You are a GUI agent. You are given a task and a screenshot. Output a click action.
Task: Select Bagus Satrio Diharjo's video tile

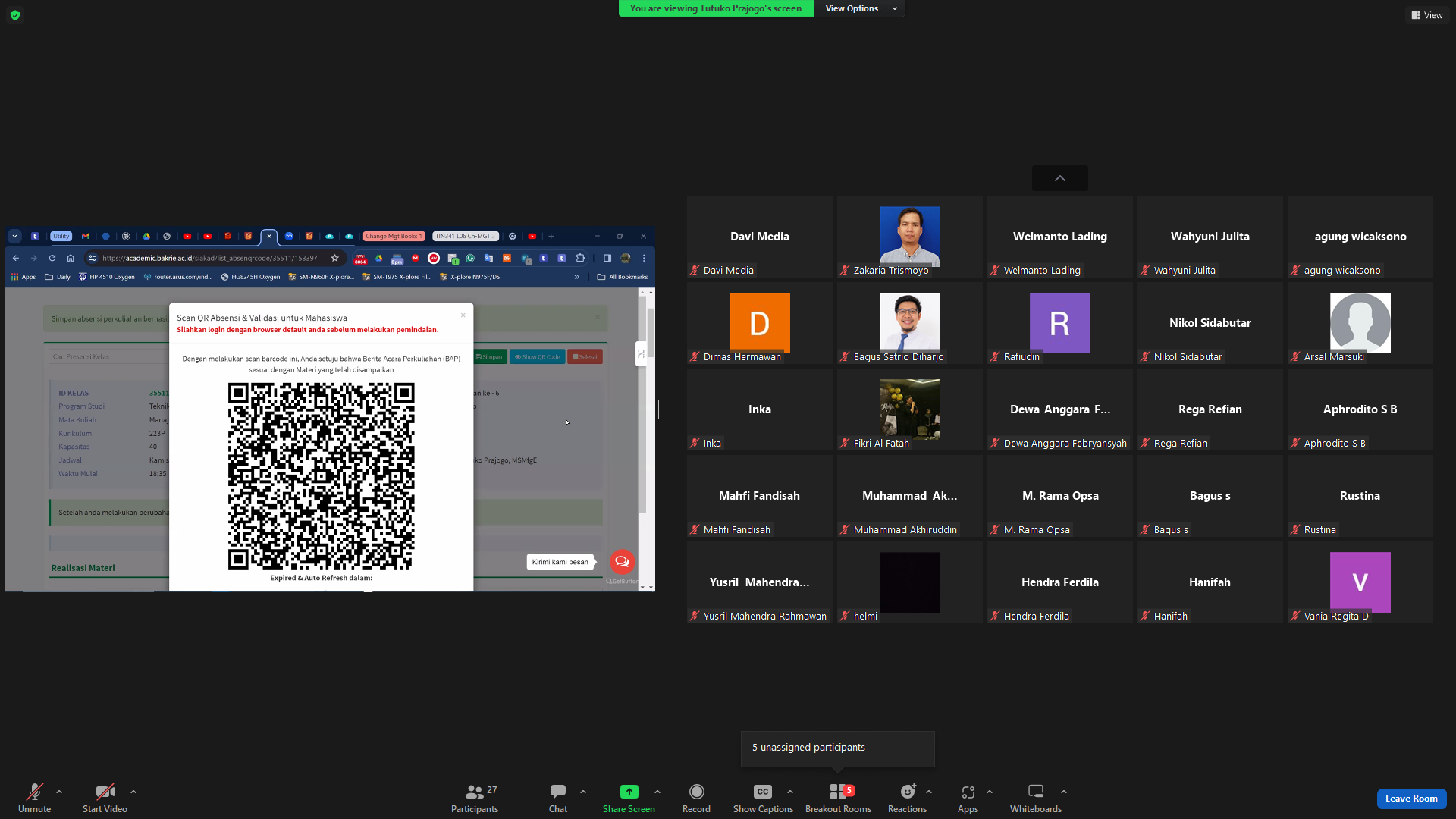[909, 323]
